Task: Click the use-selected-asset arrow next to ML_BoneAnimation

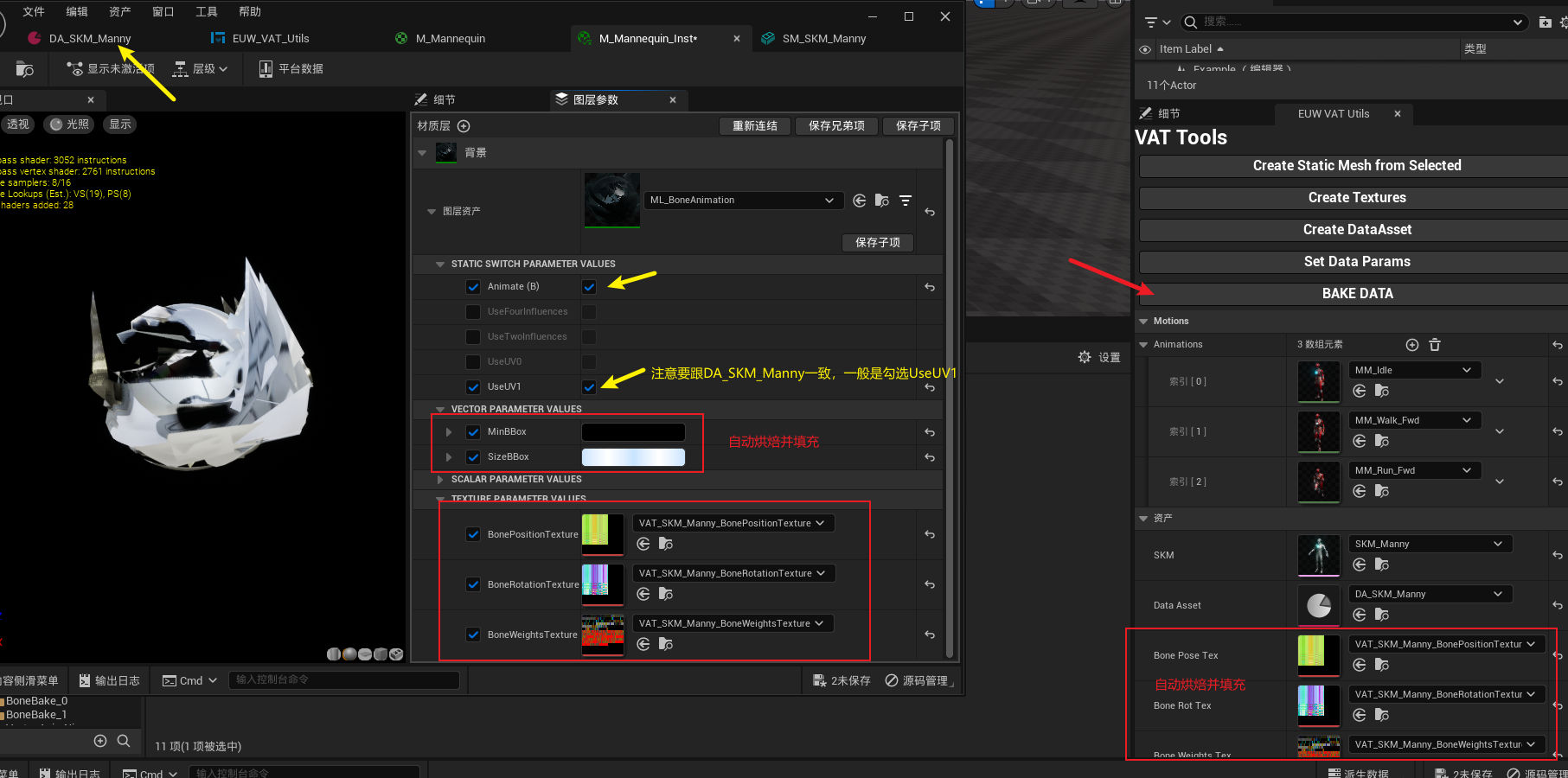Action: point(859,201)
